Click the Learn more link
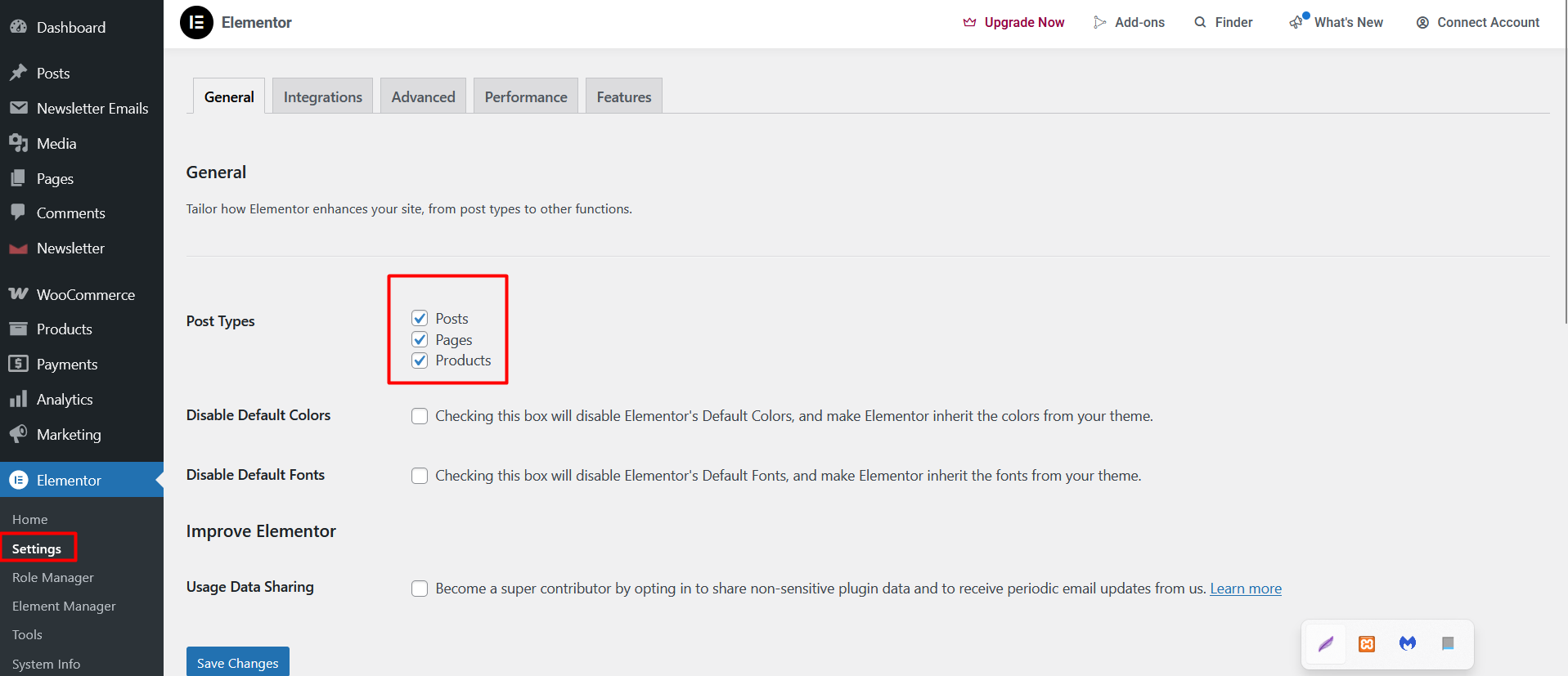This screenshot has height=676, width=1568. (x=1246, y=589)
